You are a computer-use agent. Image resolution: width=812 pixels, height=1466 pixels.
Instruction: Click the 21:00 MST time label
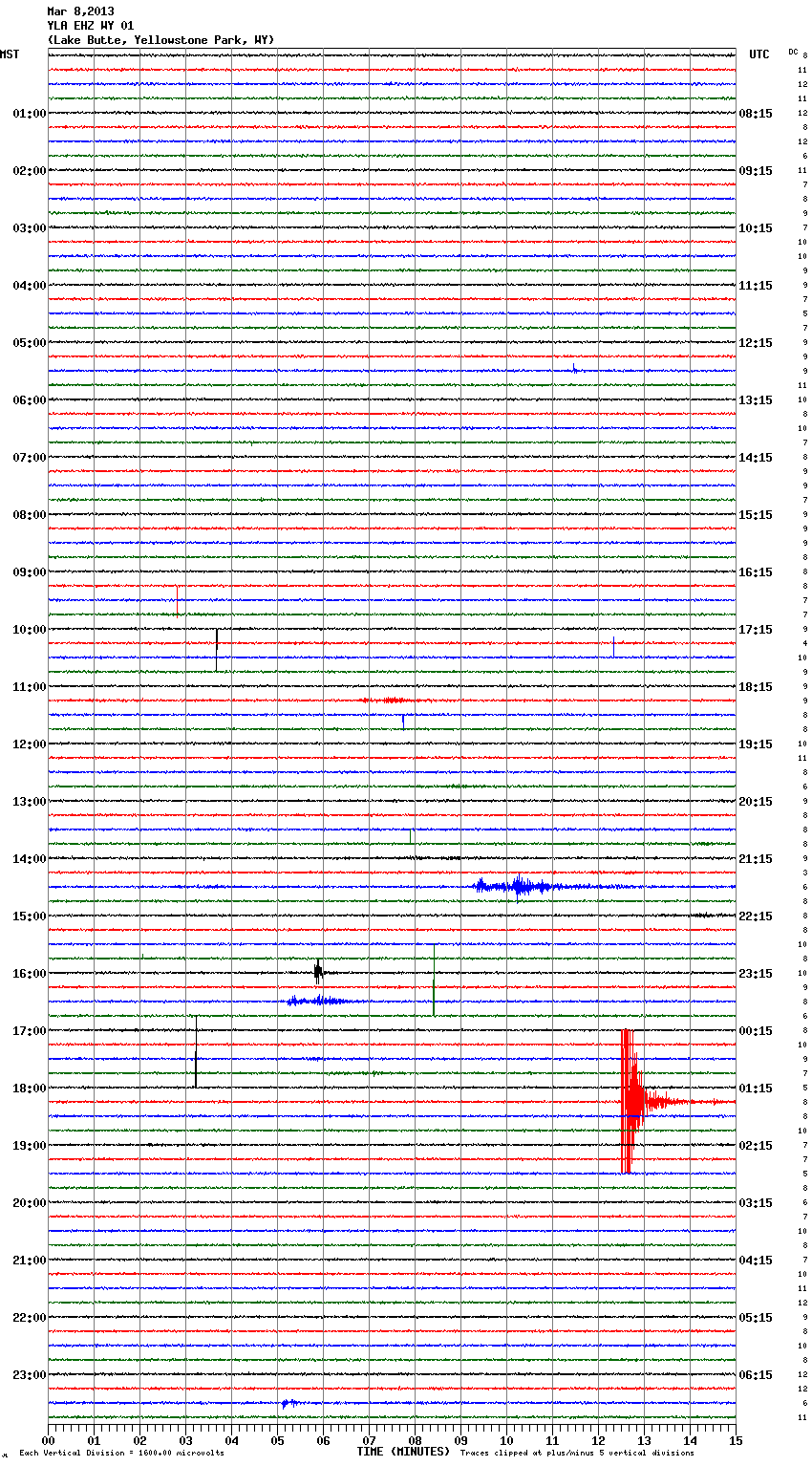[30, 1261]
